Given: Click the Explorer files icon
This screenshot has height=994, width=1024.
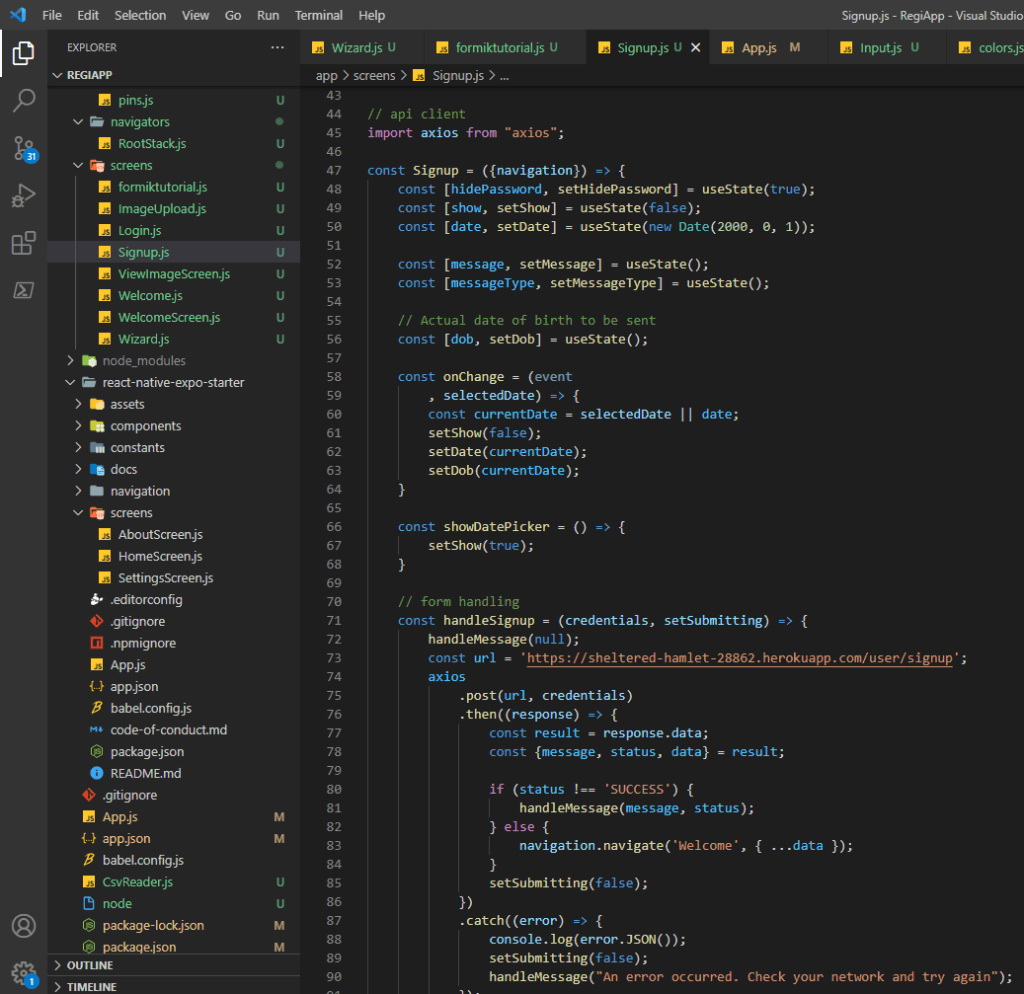Looking at the screenshot, I should click(23, 53).
